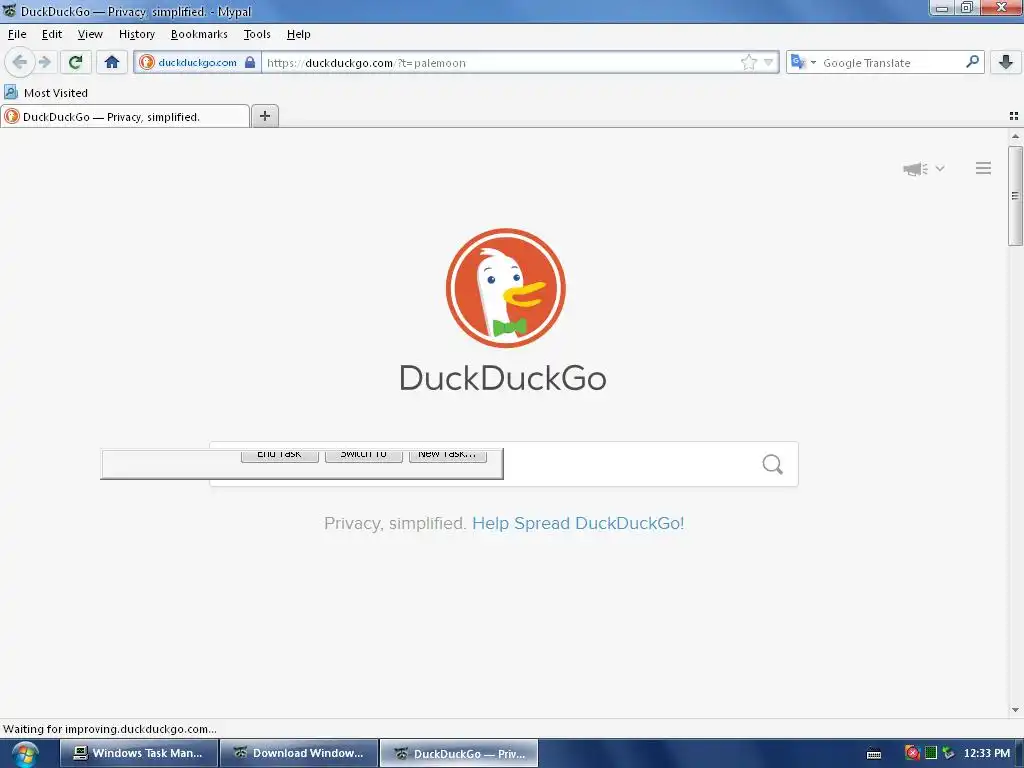Open the Tools menu

257,34
